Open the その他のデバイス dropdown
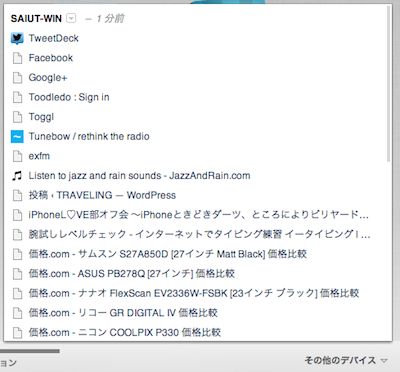This screenshot has width=400, height=372. 346,360
